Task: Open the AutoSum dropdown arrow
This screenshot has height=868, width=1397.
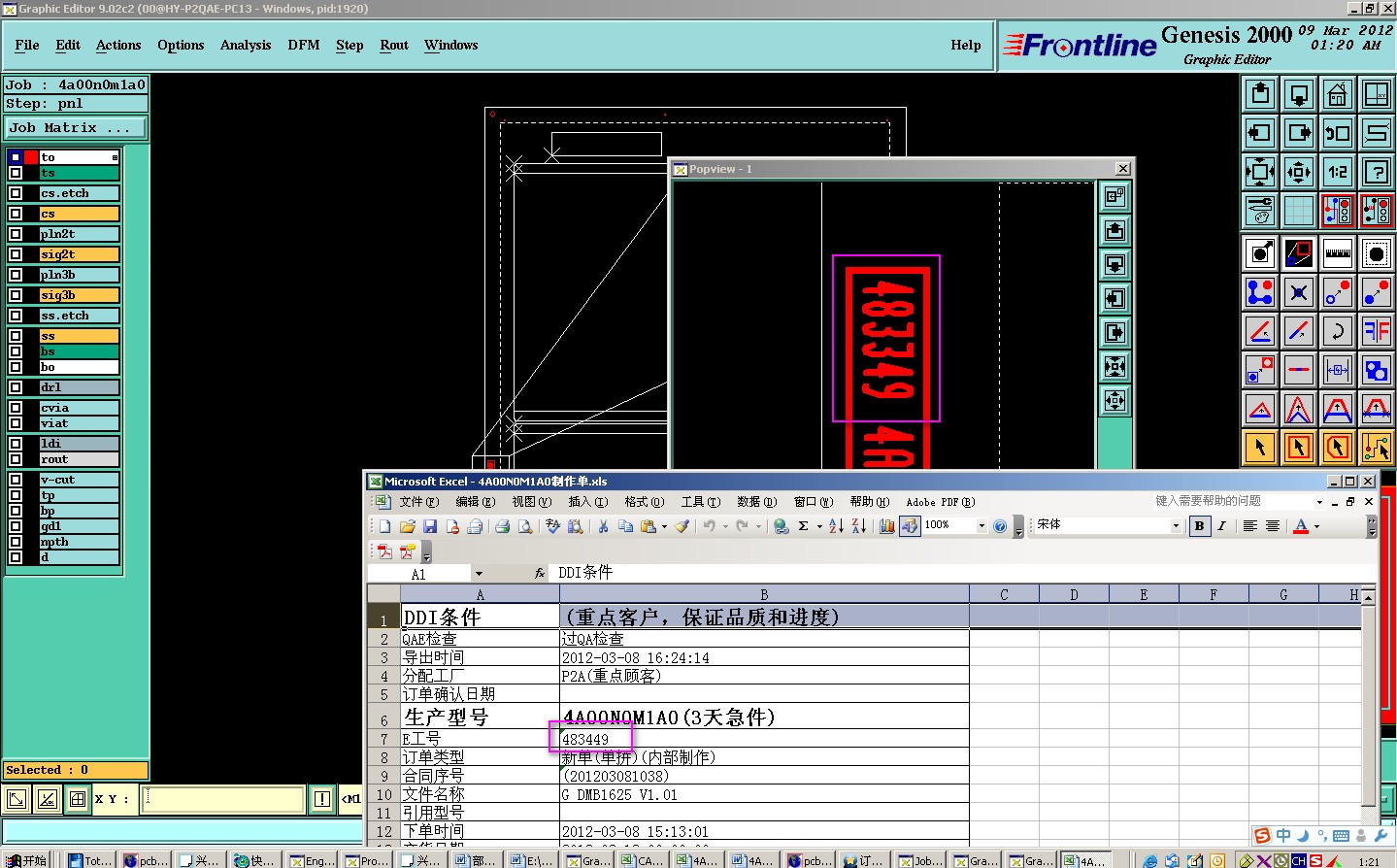Action: (819, 526)
